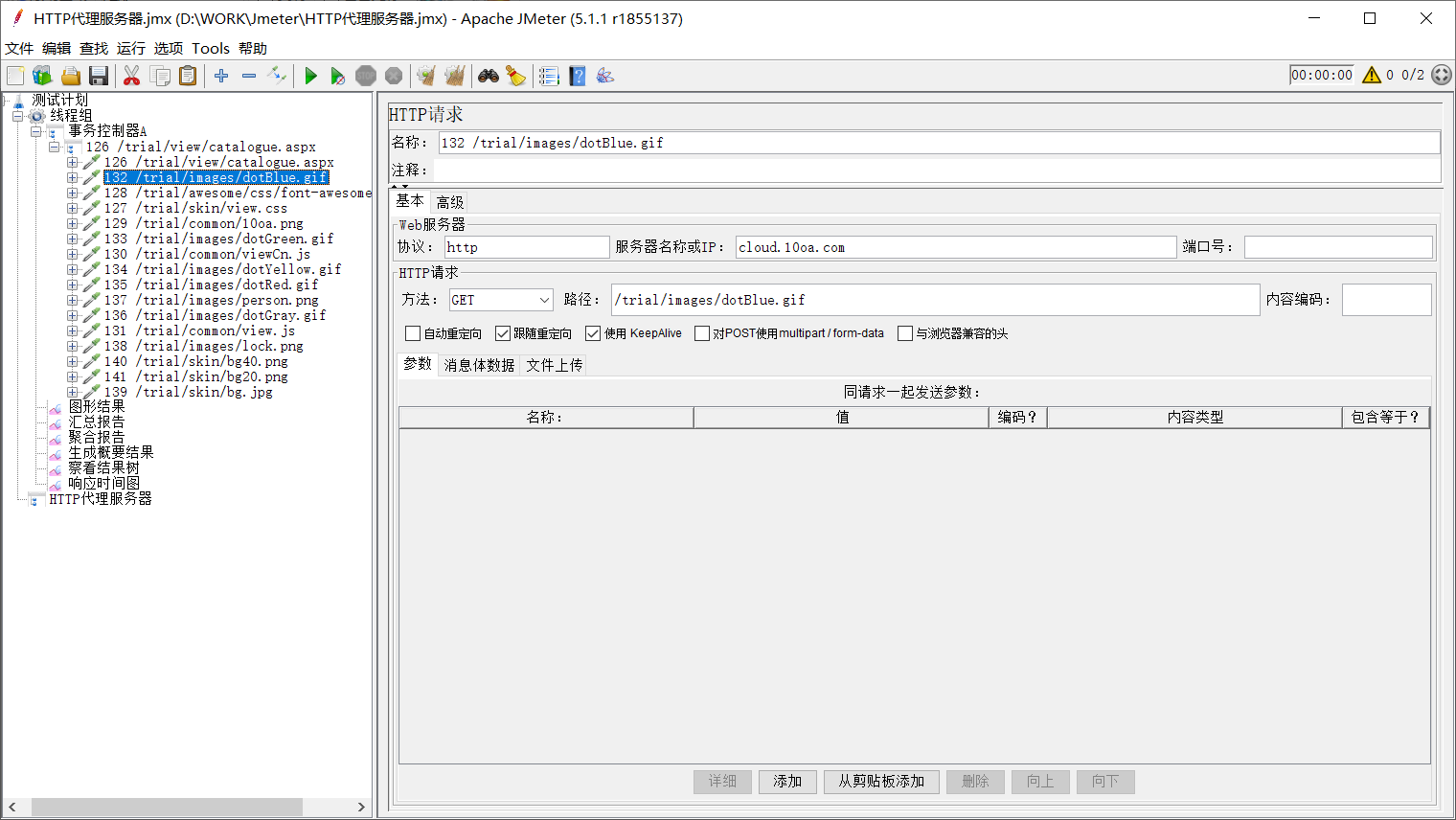Screen dimensions: 1456x820
Task: Toggle the 使用 KeepAlive checkbox
Action: (593, 333)
